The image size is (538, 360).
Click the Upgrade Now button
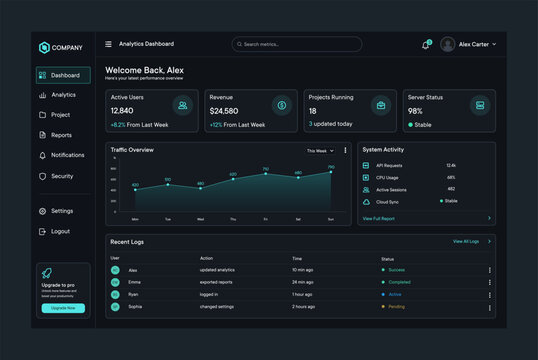63,308
